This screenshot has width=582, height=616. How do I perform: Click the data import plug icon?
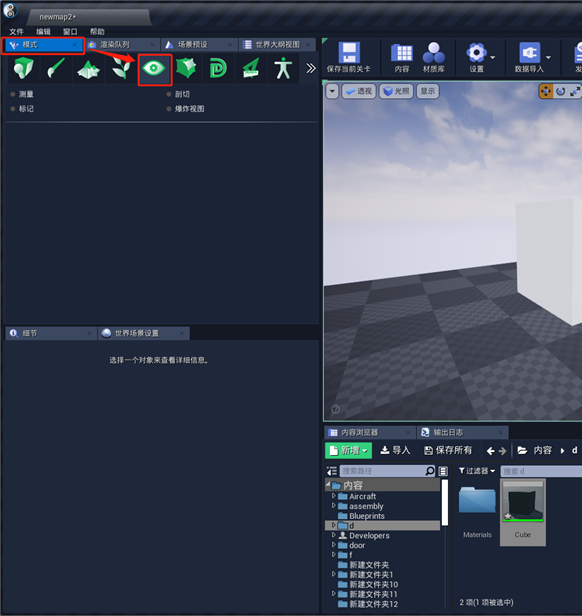tap(529, 53)
